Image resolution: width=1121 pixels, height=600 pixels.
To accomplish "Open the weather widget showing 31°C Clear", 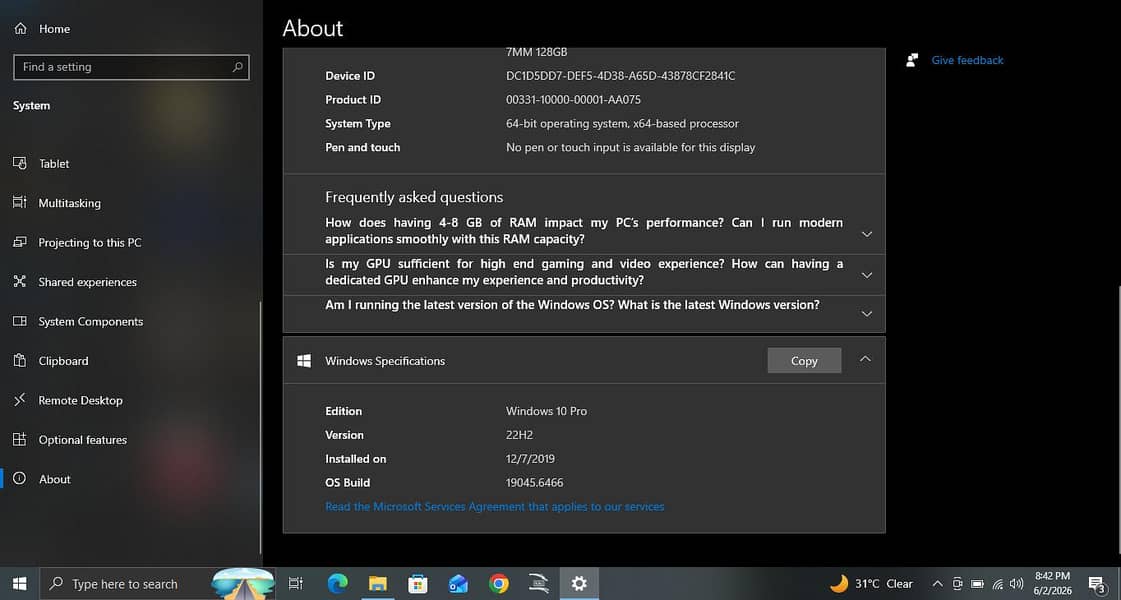I will coord(871,584).
